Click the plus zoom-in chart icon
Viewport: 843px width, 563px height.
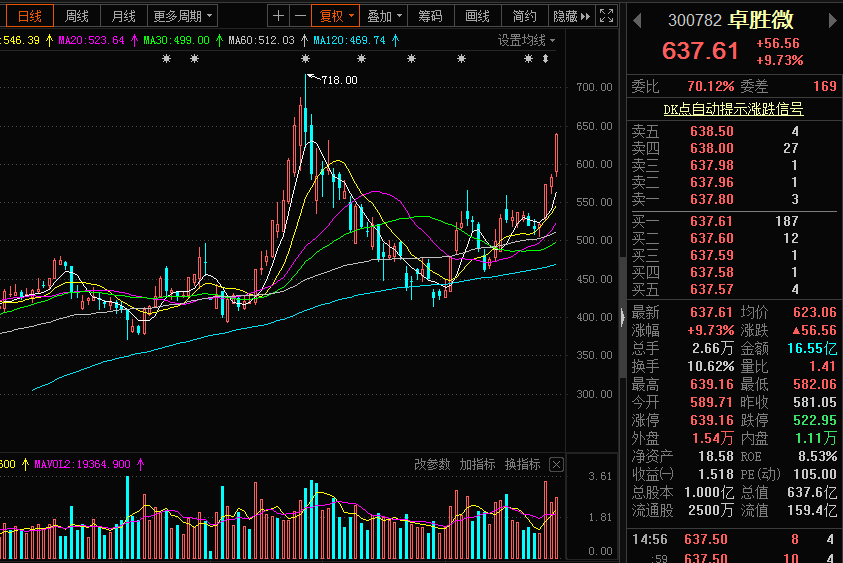279,16
